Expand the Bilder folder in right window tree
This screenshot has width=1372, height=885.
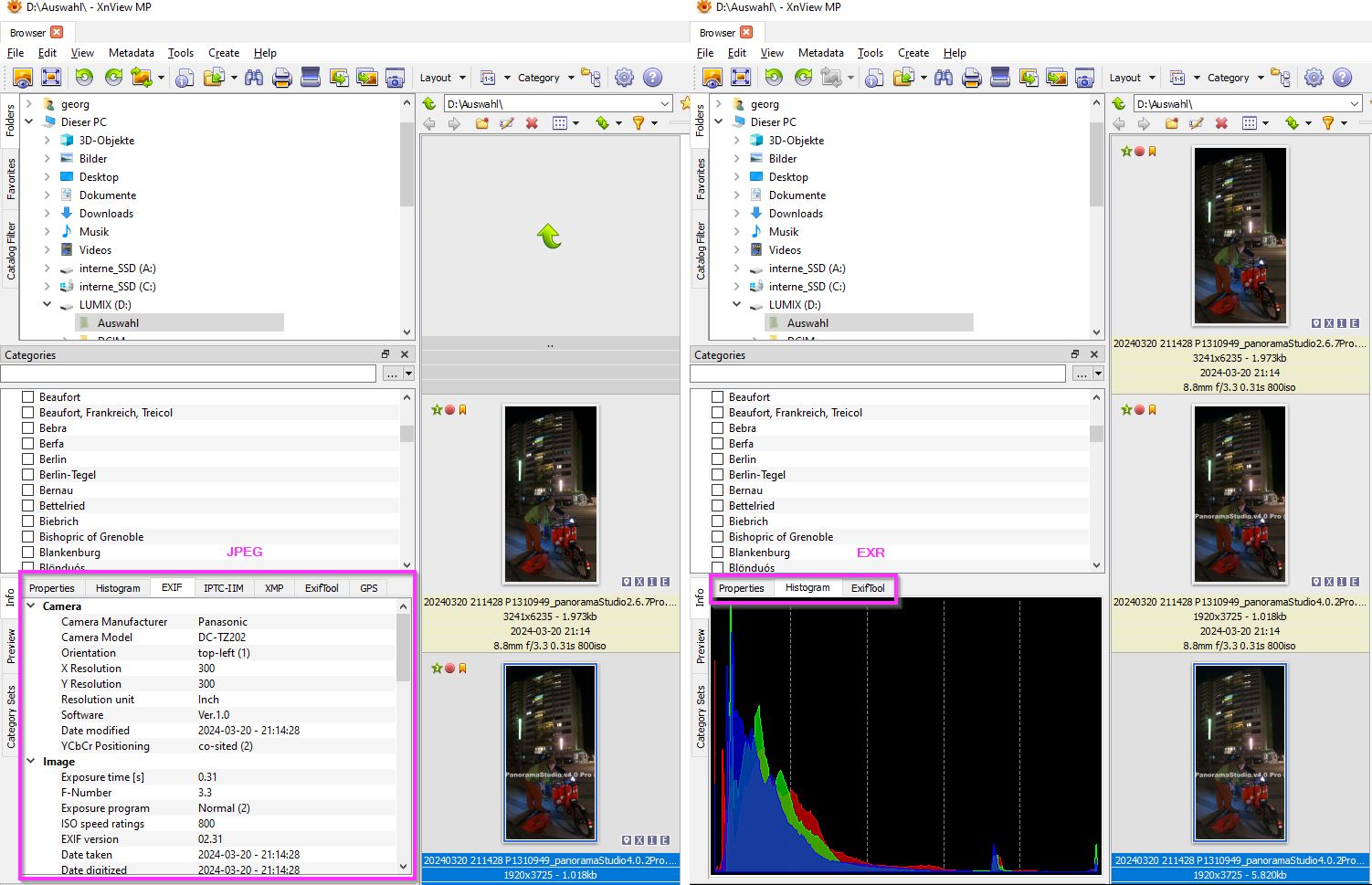pos(737,159)
